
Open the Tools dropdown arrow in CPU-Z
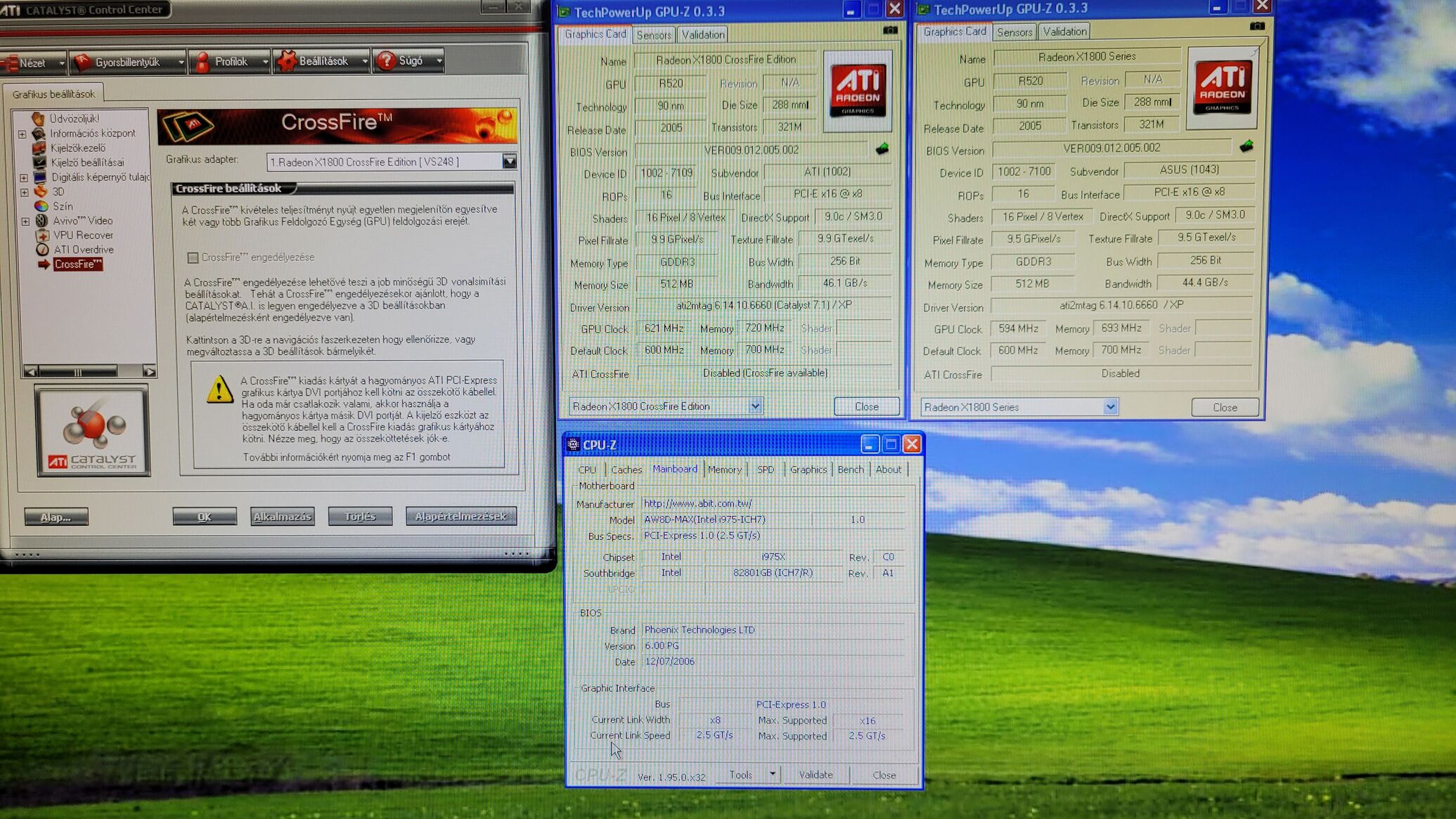[772, 775]
